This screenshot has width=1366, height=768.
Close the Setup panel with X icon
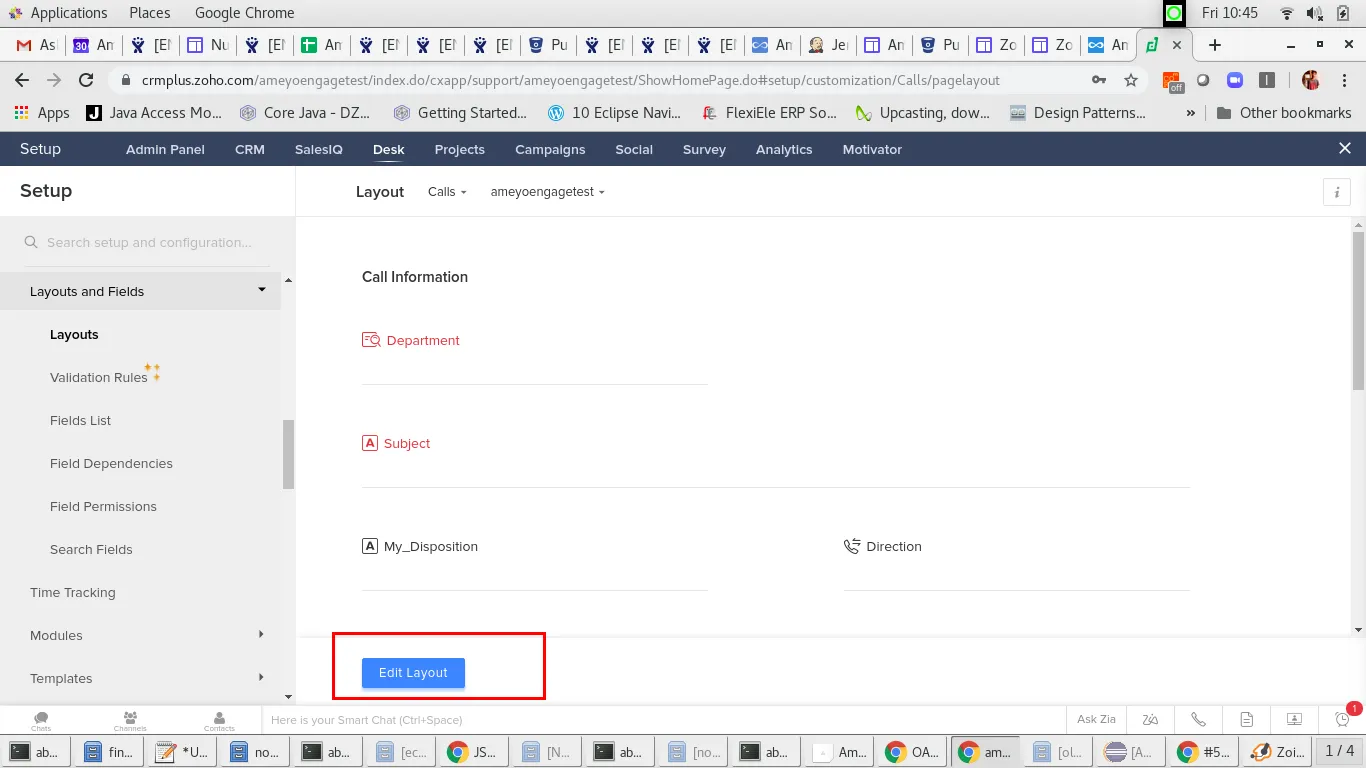[1345, 148]
